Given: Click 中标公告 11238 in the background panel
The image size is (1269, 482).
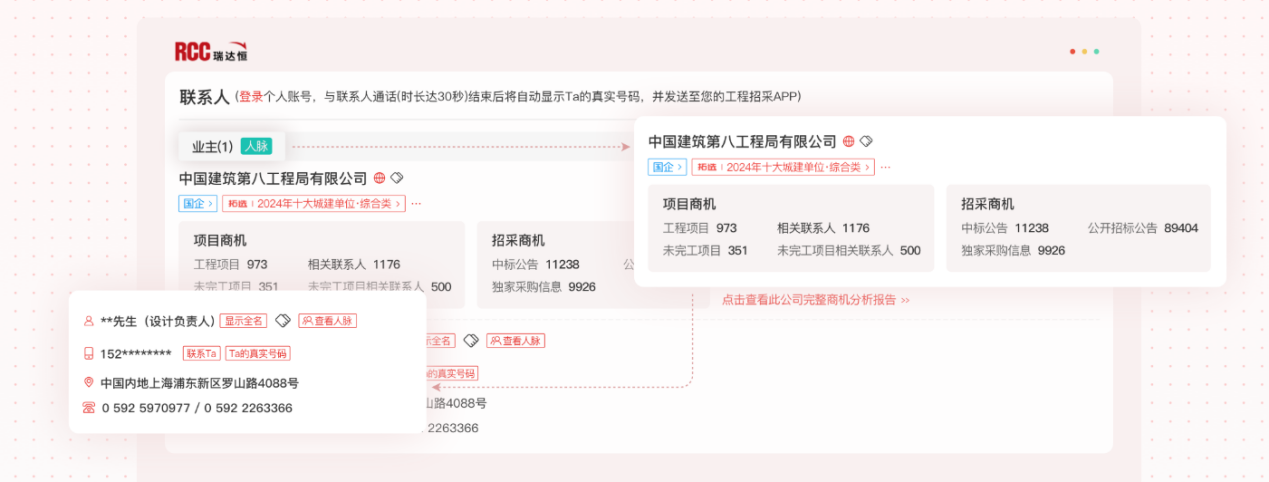Looking at the screenshot, I should pyautogui.click(x=536, y=264).
